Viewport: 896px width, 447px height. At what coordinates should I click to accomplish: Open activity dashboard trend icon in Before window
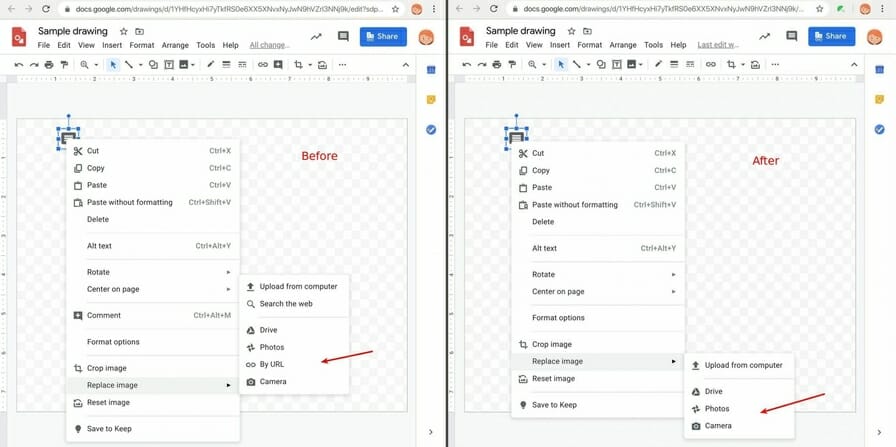tap(316, 37)
